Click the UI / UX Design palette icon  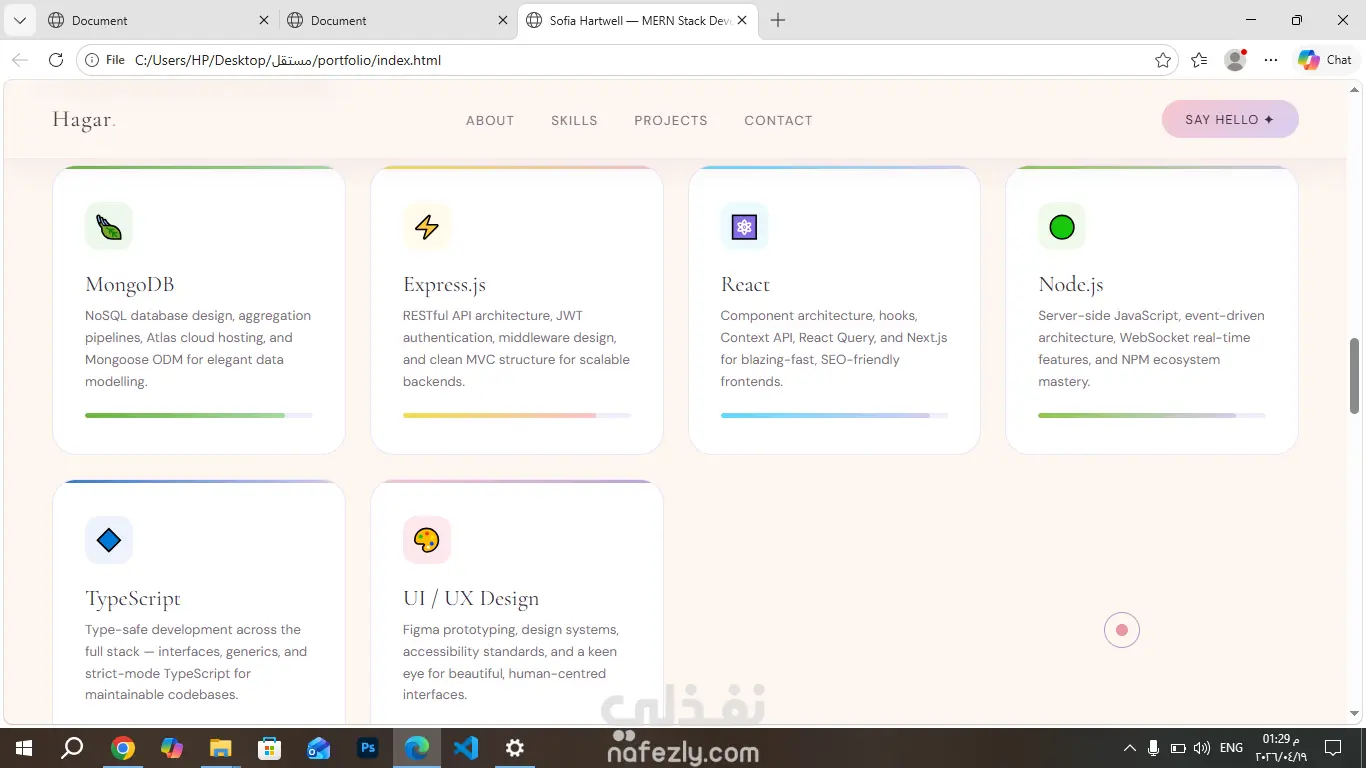427,541
